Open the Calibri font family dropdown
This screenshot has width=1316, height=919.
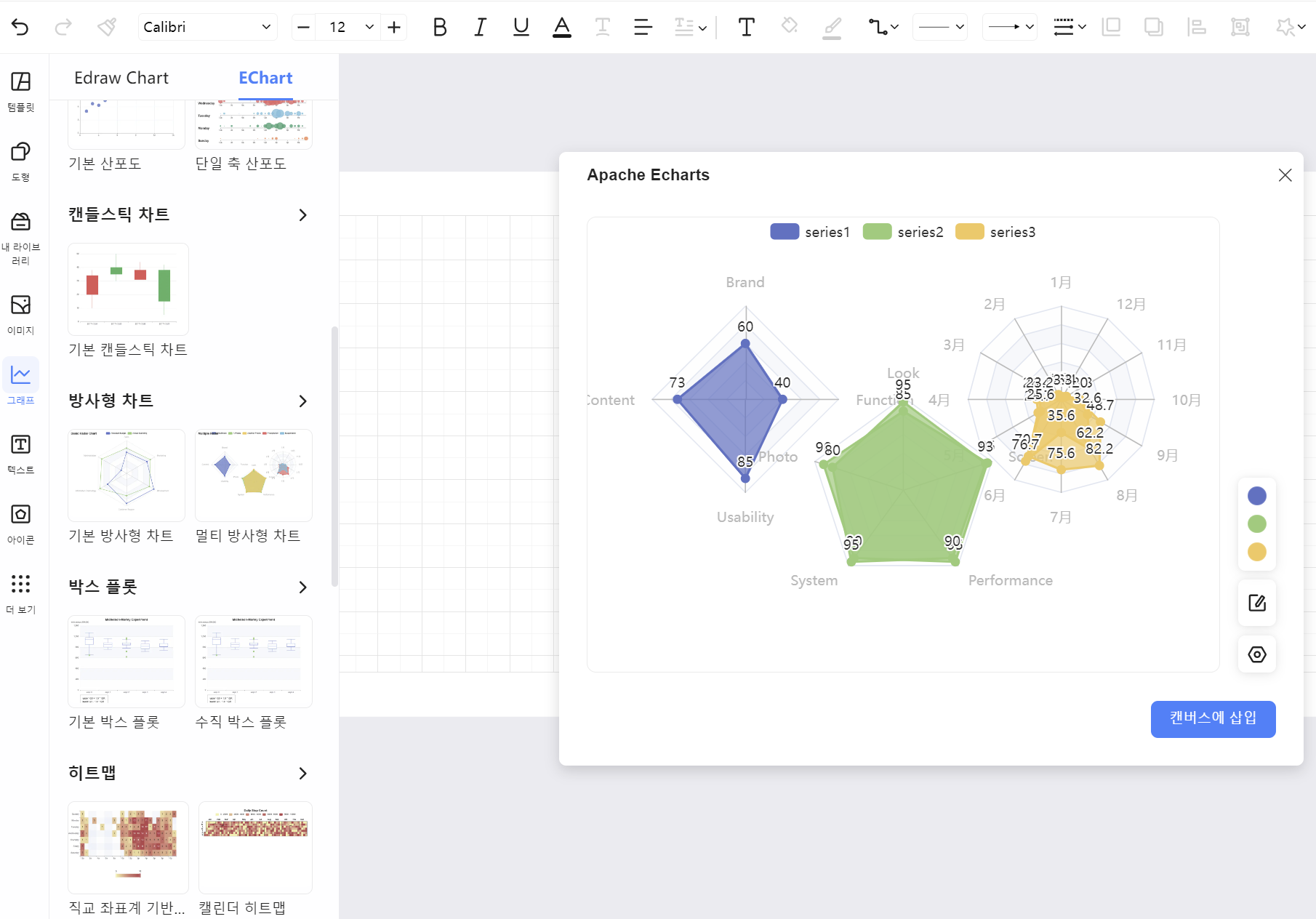tap(207, 27)
